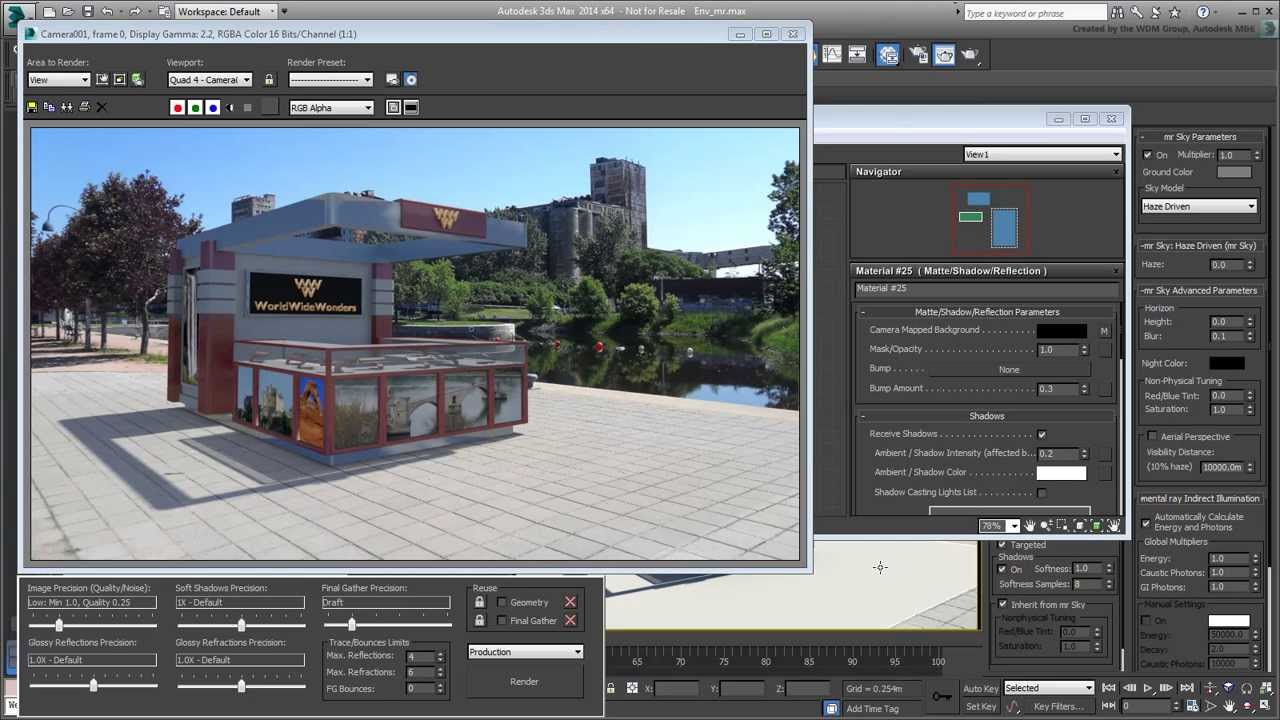The image size is (1280, 720).
Task: Click the search keyword or phrase field
Action: click(x=1034, y=13)
